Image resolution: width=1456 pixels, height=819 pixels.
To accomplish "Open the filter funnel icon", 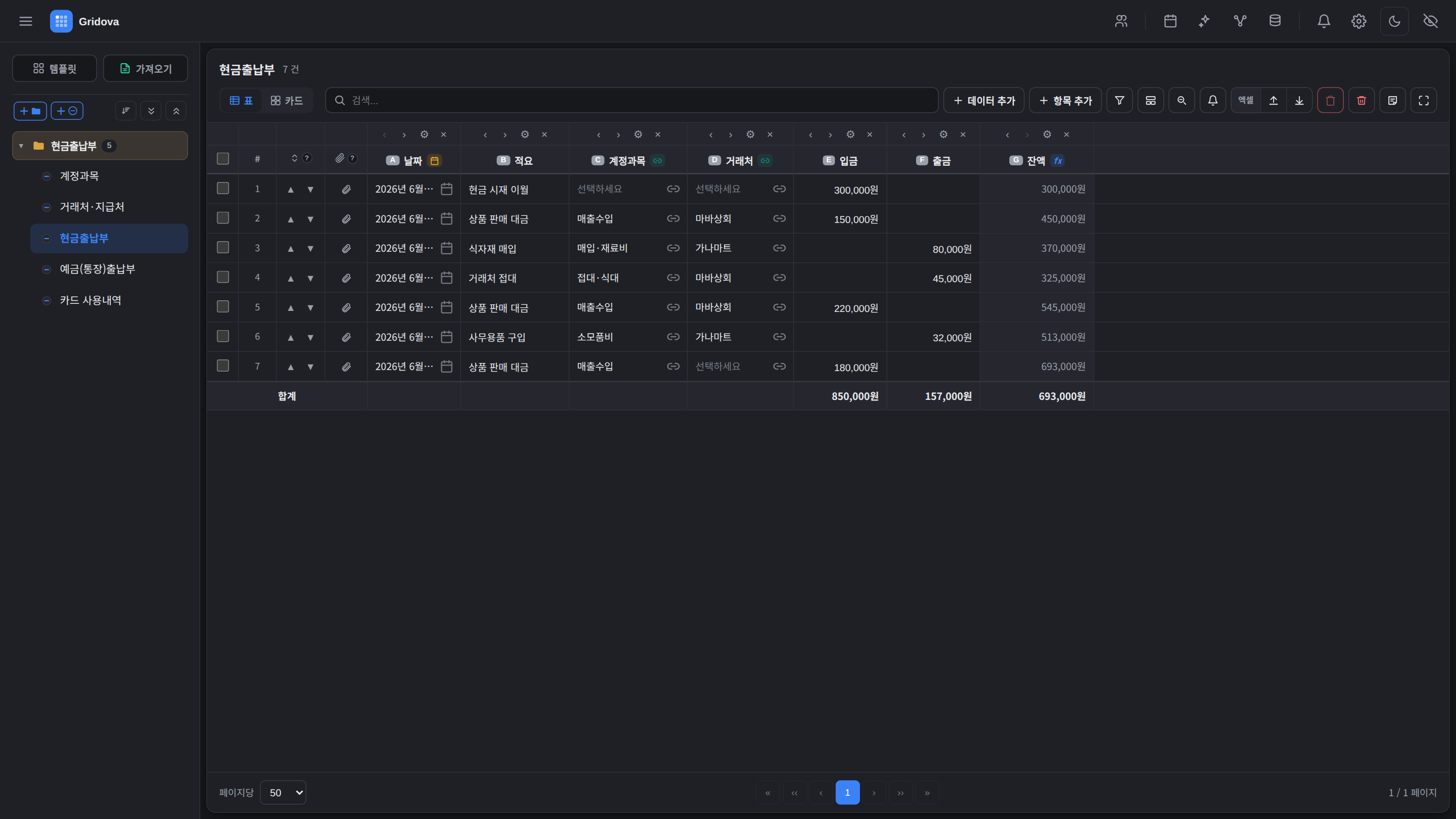I will 1119,101.
